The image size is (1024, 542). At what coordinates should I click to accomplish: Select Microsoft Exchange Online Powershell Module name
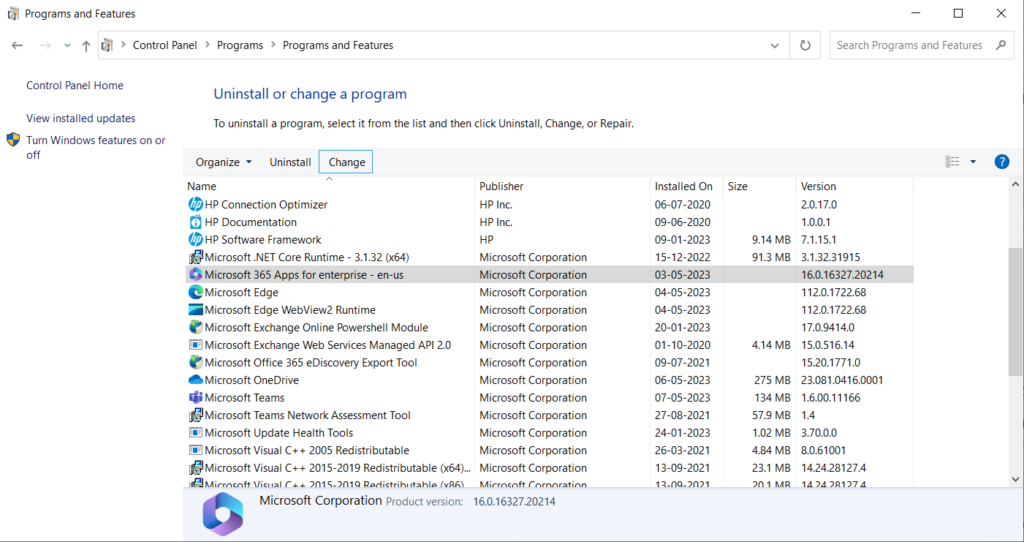(x=316, y=328)
